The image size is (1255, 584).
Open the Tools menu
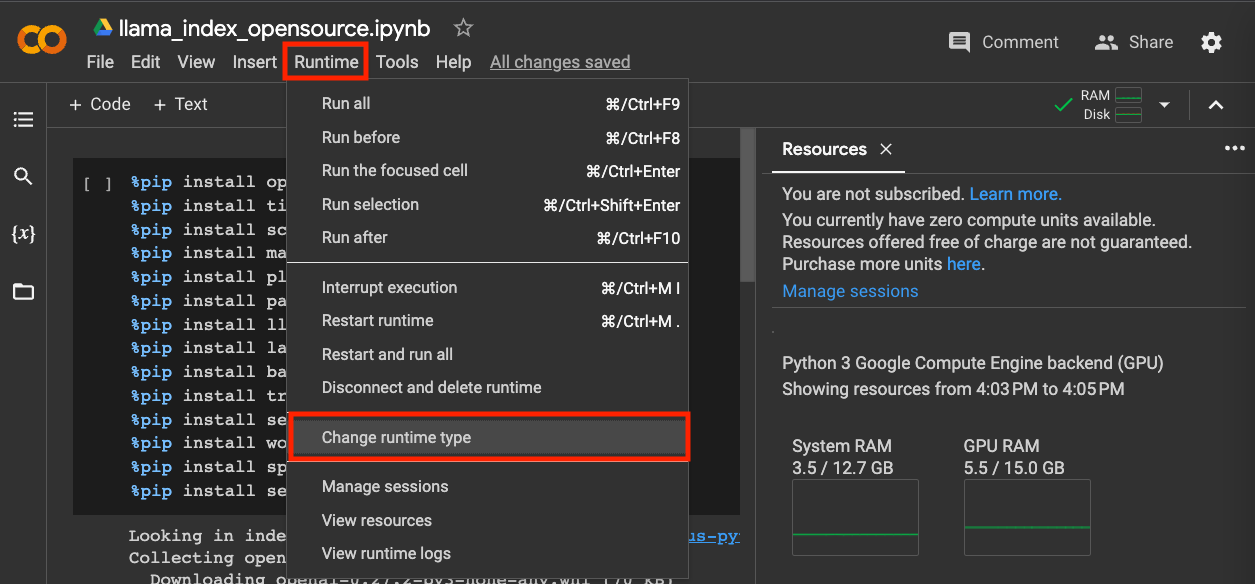tap(397, 62)
